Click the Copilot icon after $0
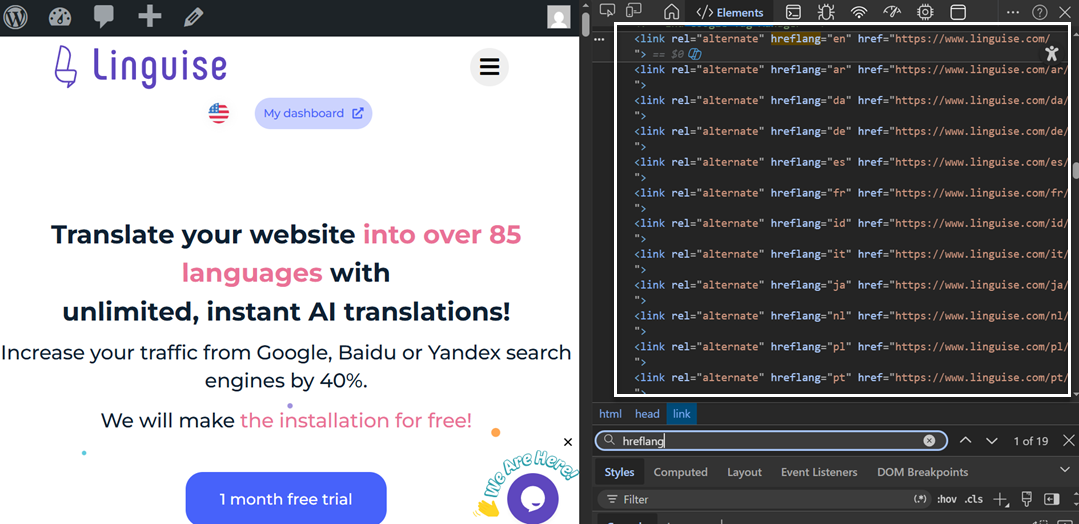 click(695, 54)
